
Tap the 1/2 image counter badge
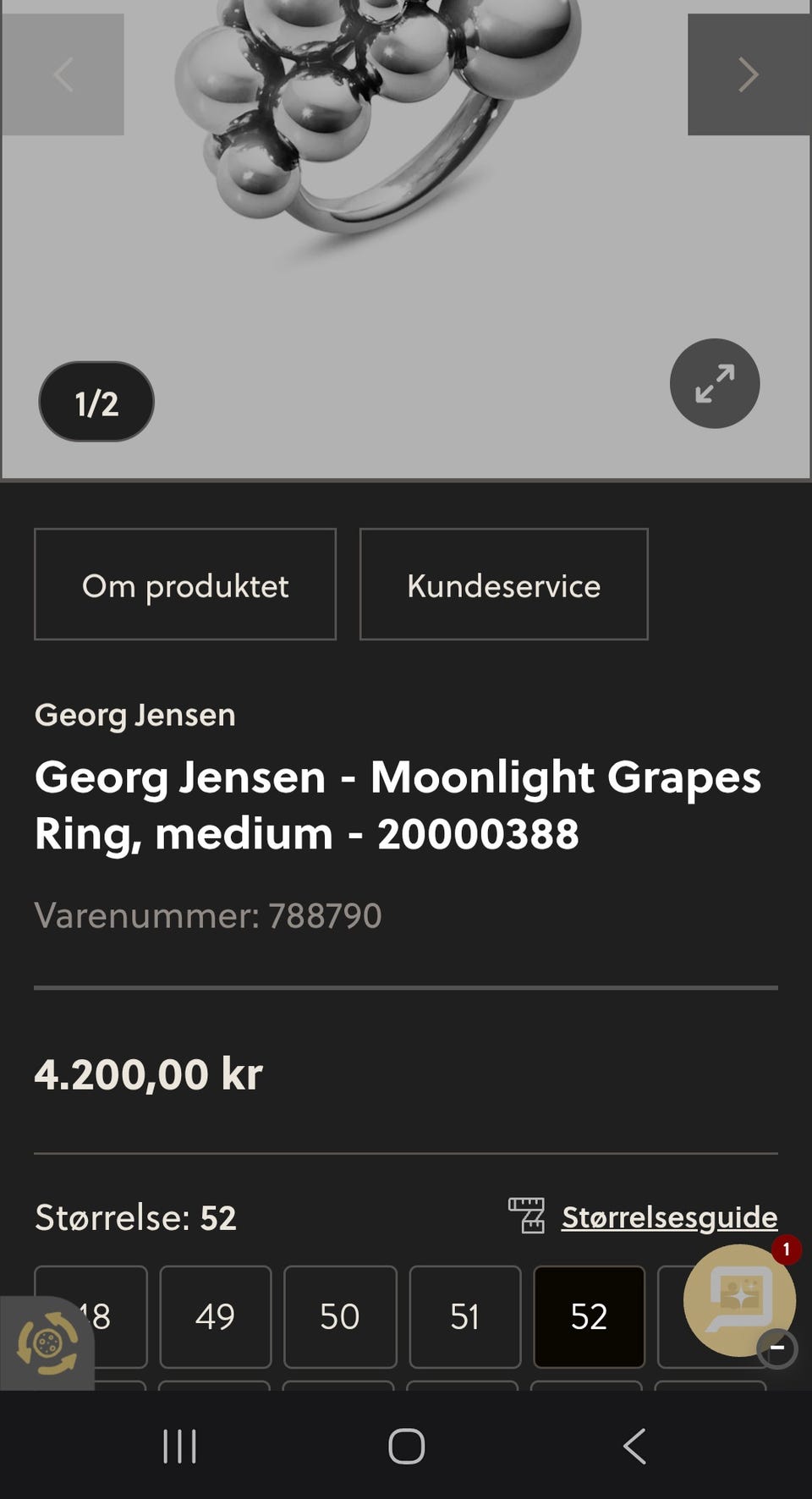96,402
